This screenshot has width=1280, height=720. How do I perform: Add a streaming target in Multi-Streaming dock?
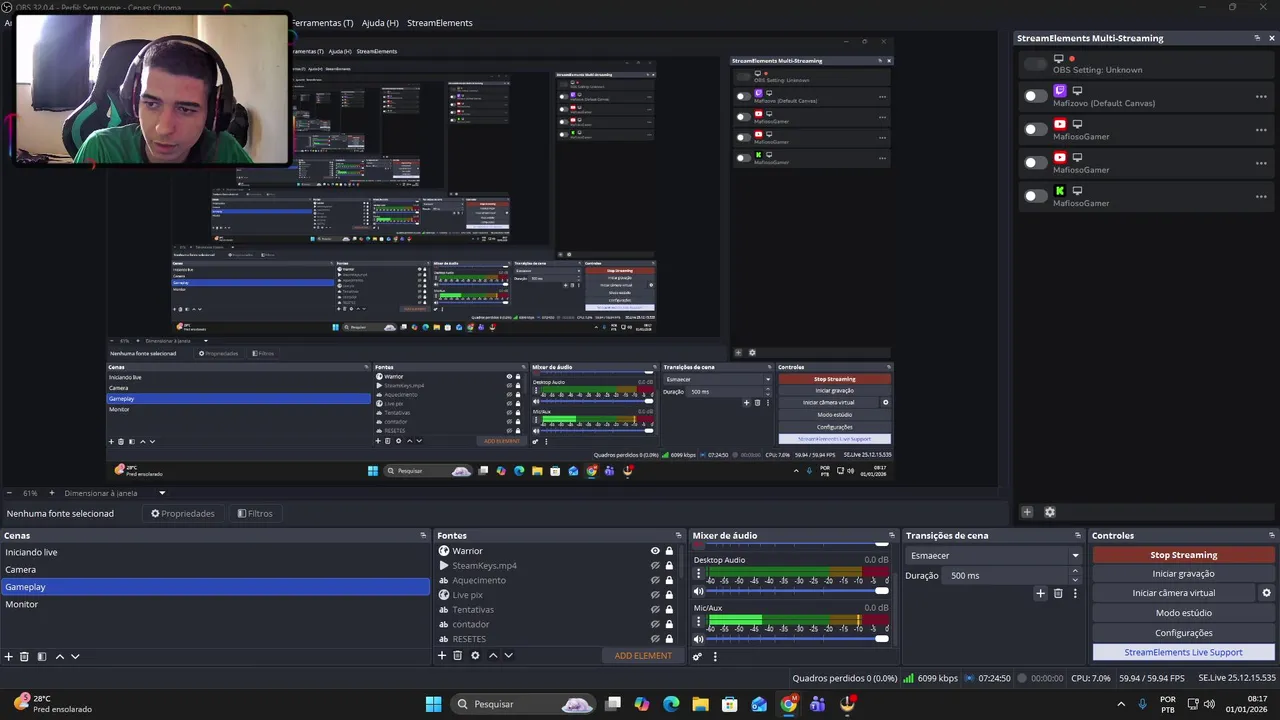(1027, 512)
